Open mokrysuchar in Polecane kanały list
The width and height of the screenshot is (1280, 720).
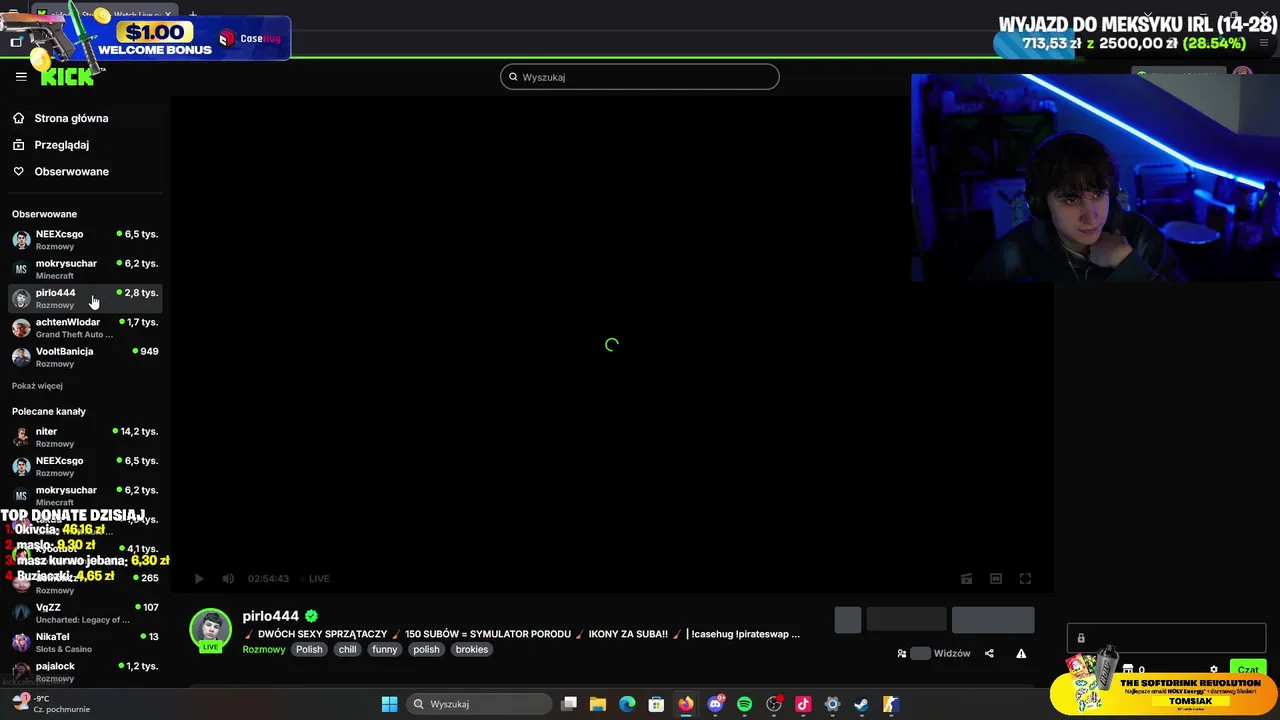pyautogui.click(x=85, y=496)
